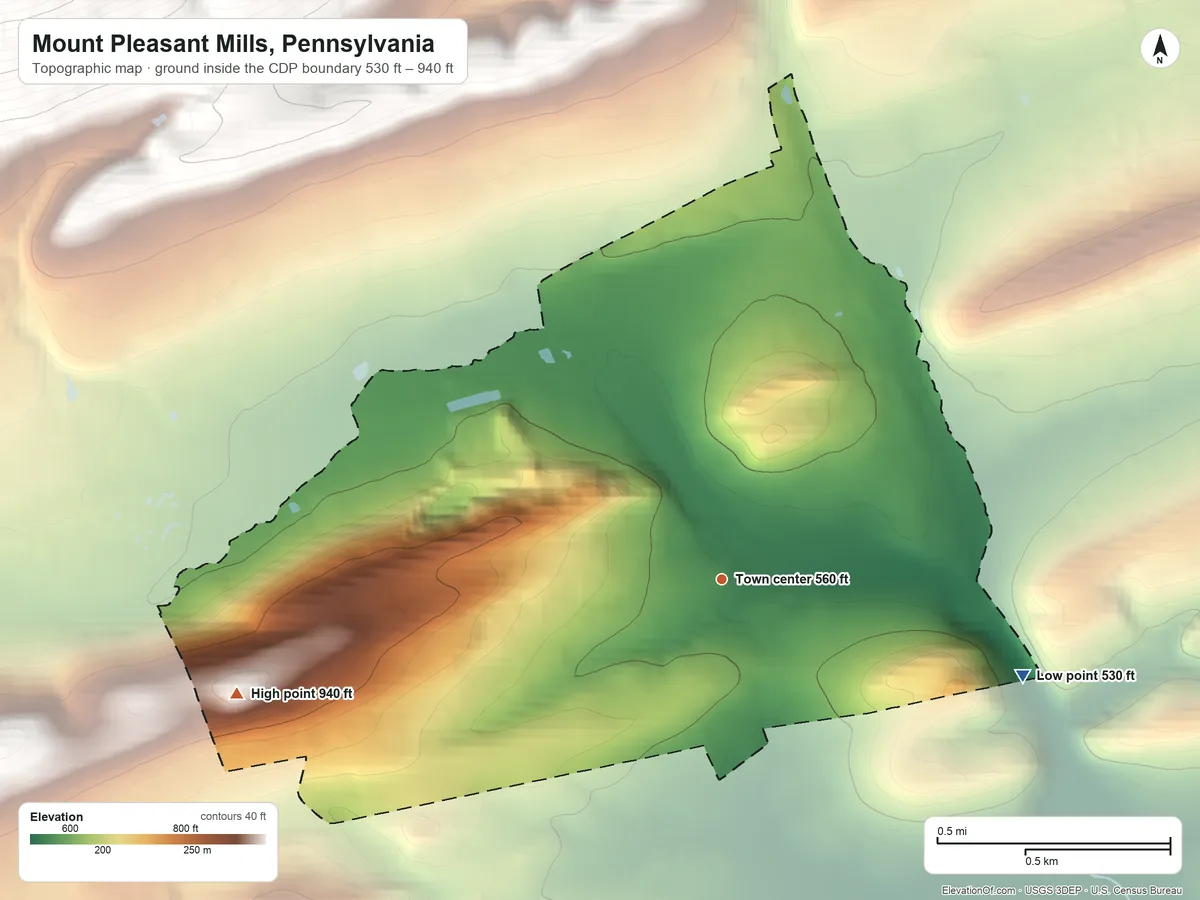Click the '800 ft' legend tick label
The height and width of the screenshot is (900, 1200).
coord(185,828)
